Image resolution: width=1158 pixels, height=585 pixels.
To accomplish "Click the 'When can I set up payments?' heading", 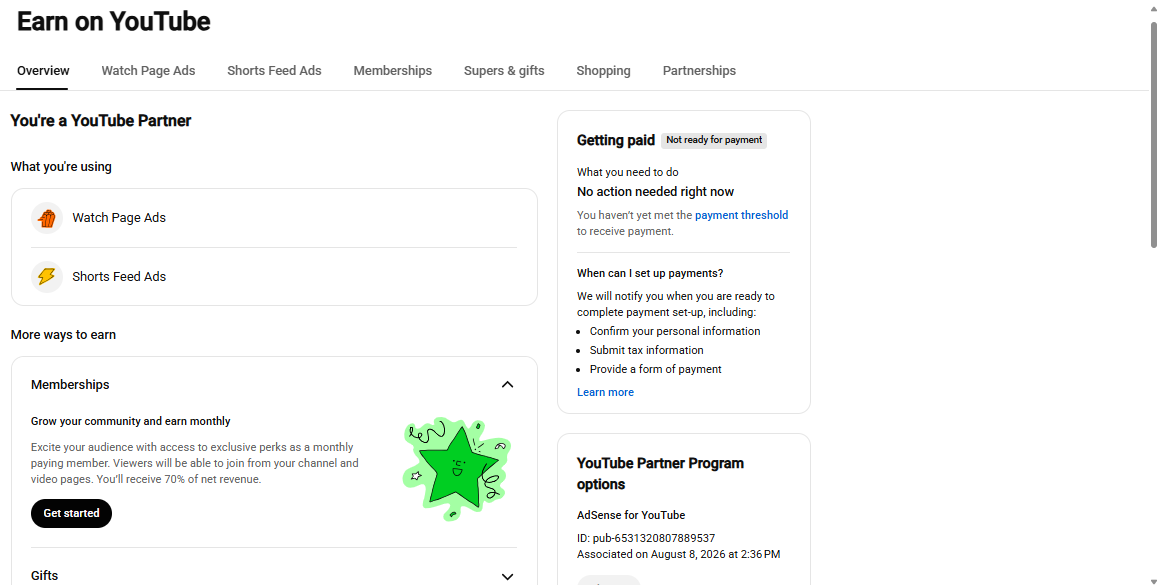I will pyautogui.click(x=650, y=273).
